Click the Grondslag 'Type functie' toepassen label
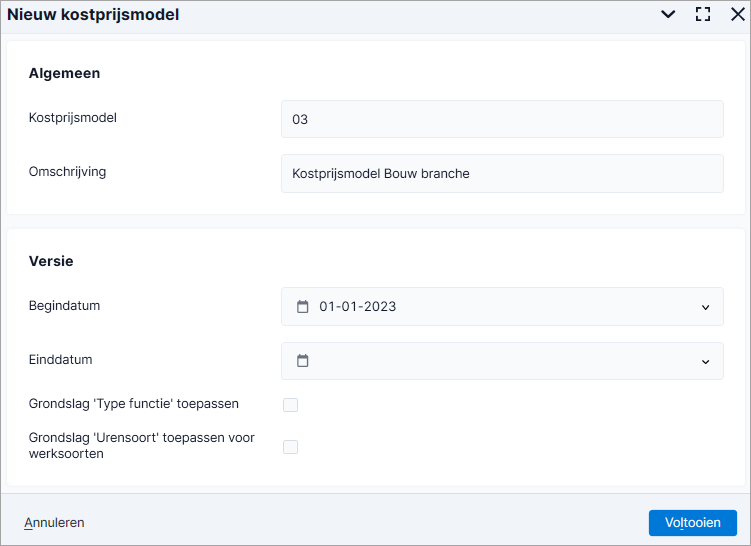This screenshot has width=751, height=546. (134, 404)
